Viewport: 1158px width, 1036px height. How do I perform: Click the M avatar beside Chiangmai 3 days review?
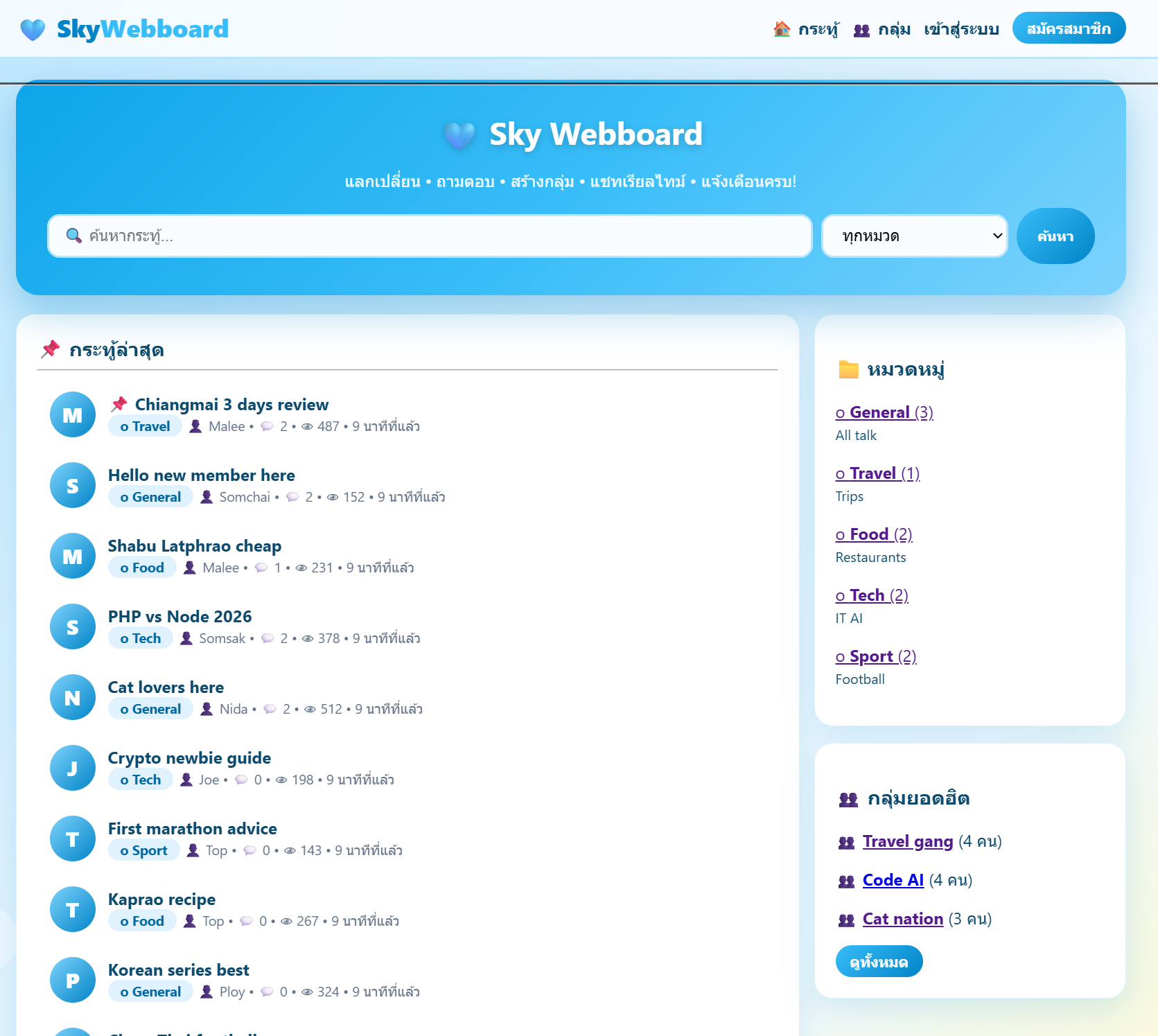[73, 414]
